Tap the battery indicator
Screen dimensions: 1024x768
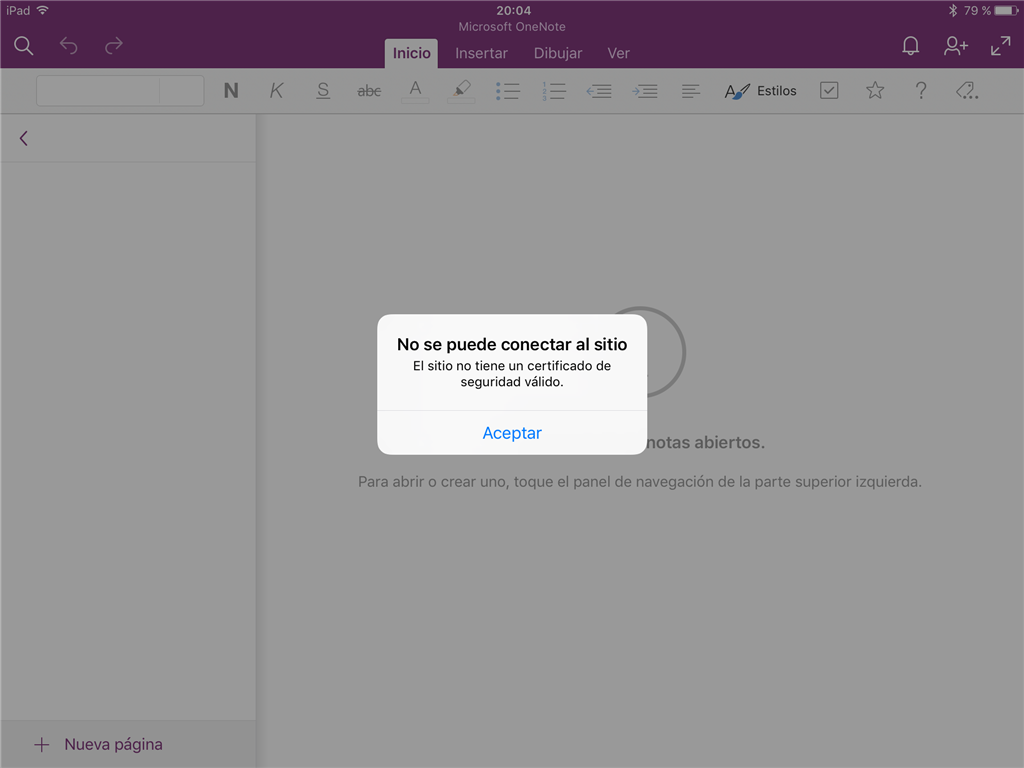1006,10
